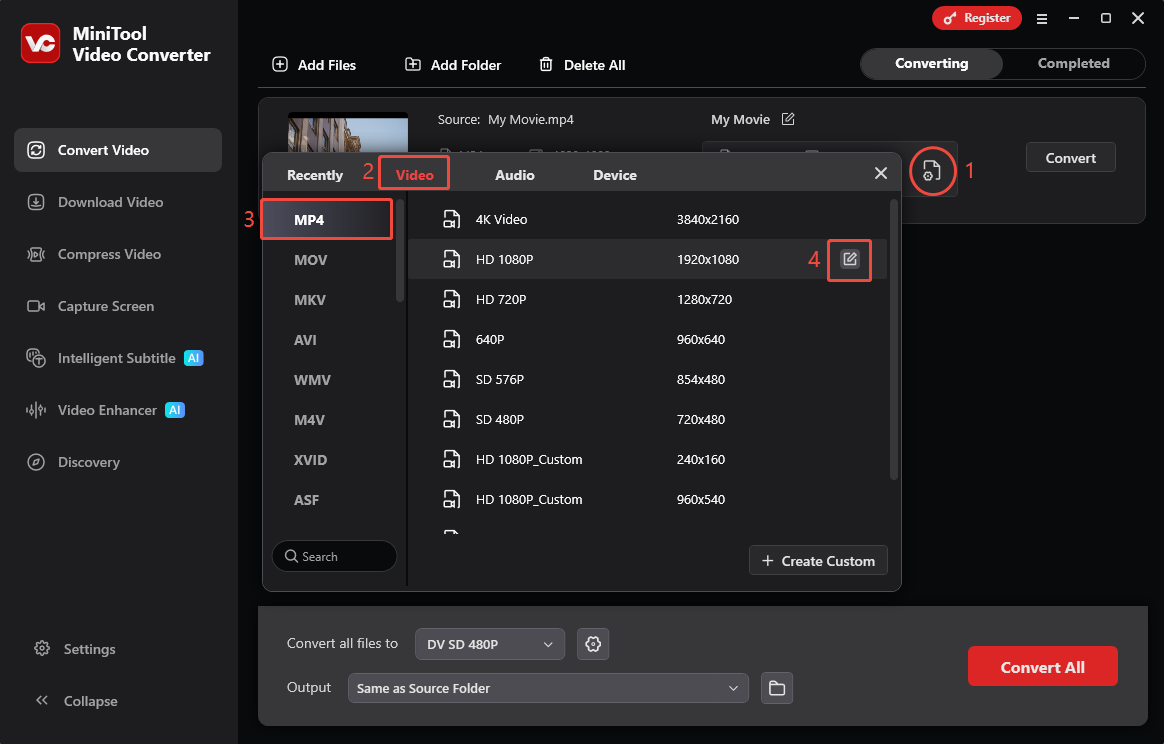1164x744 pixels.
Task: Click the MiniTool Video Converter logo icon
Action: (x=40, y=43)
